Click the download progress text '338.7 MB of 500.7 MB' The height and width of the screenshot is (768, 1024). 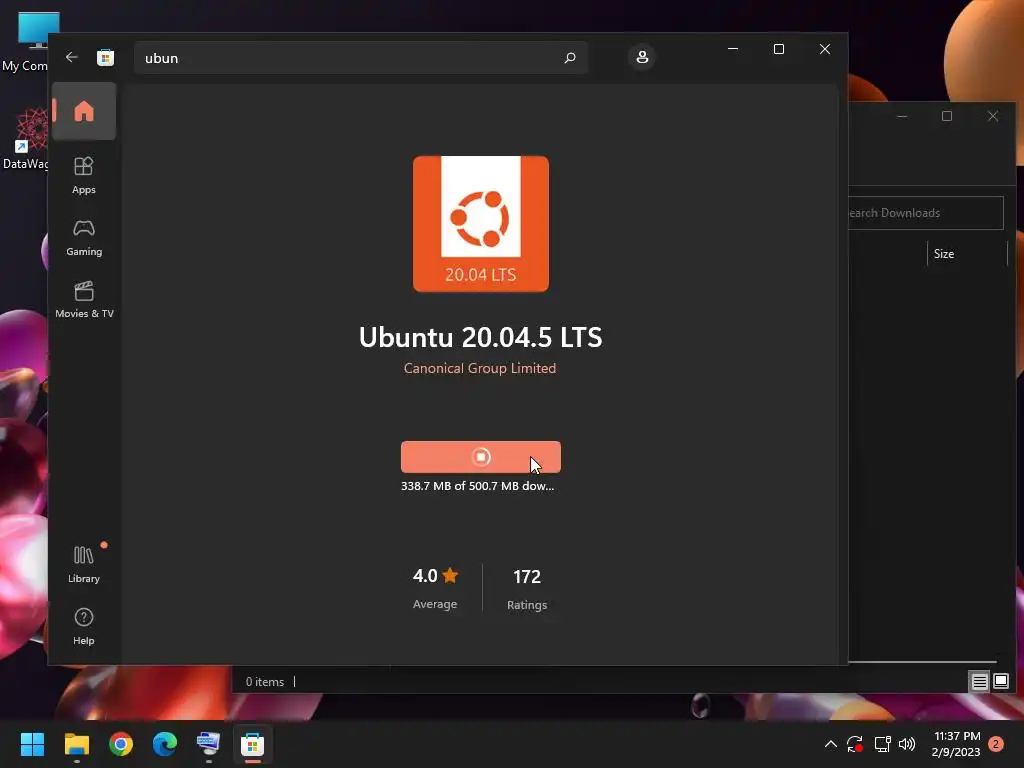(x=477, y=486)
